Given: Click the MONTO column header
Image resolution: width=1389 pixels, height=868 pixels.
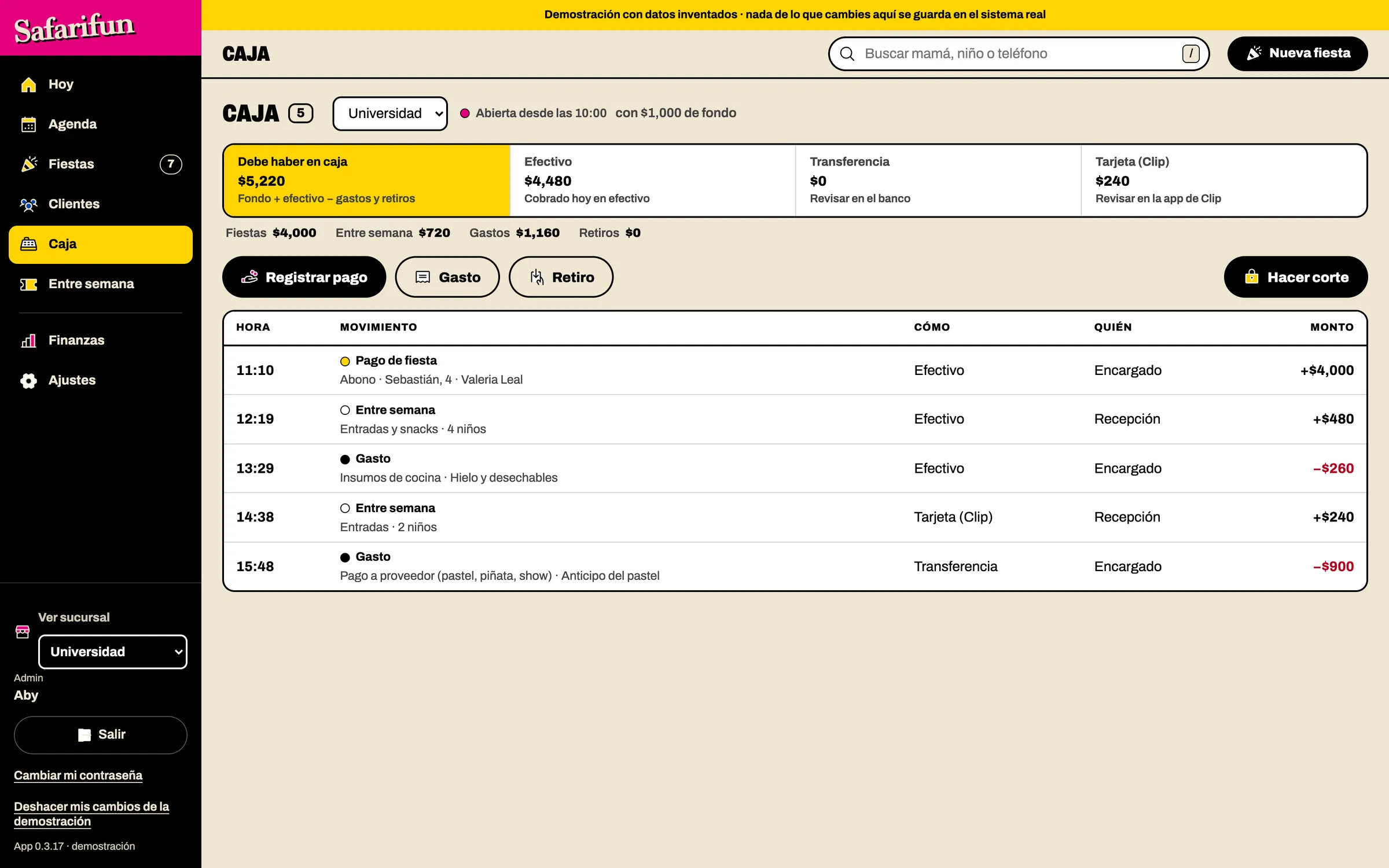Looking at the screenshot, I should pos(1332,327).
